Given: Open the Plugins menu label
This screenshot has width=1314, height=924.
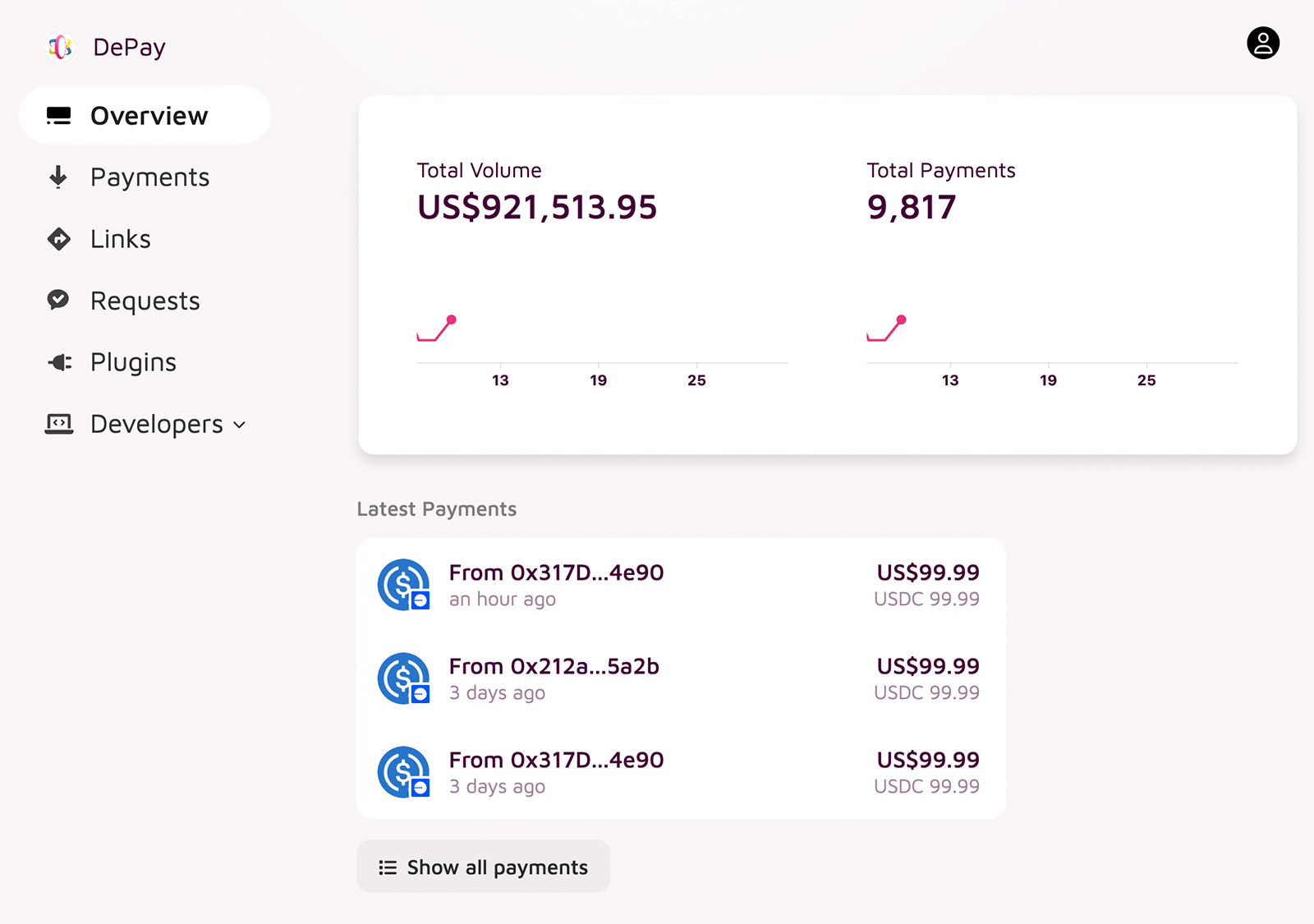Looking at the screenshot, I should 133,363.
